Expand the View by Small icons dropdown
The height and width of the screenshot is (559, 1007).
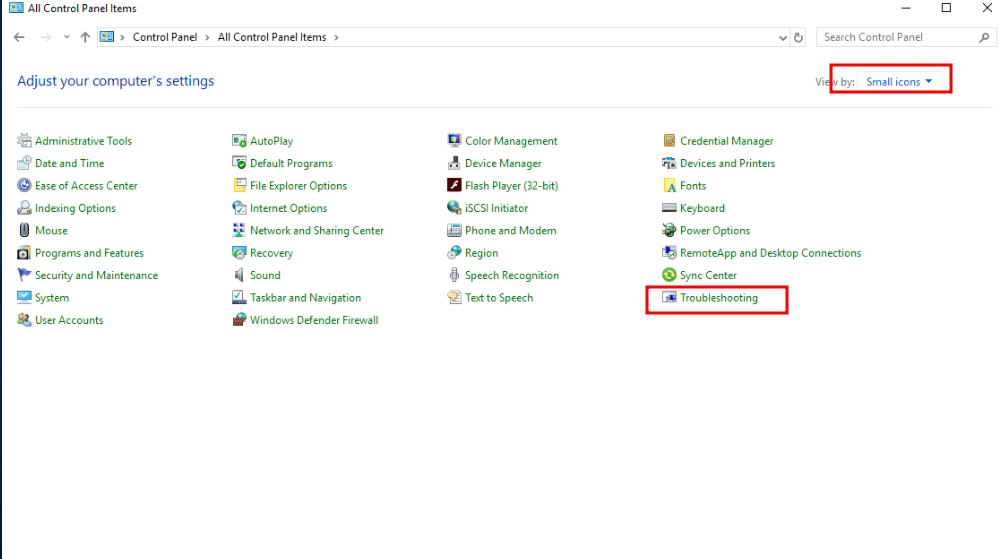click(898, 82)
